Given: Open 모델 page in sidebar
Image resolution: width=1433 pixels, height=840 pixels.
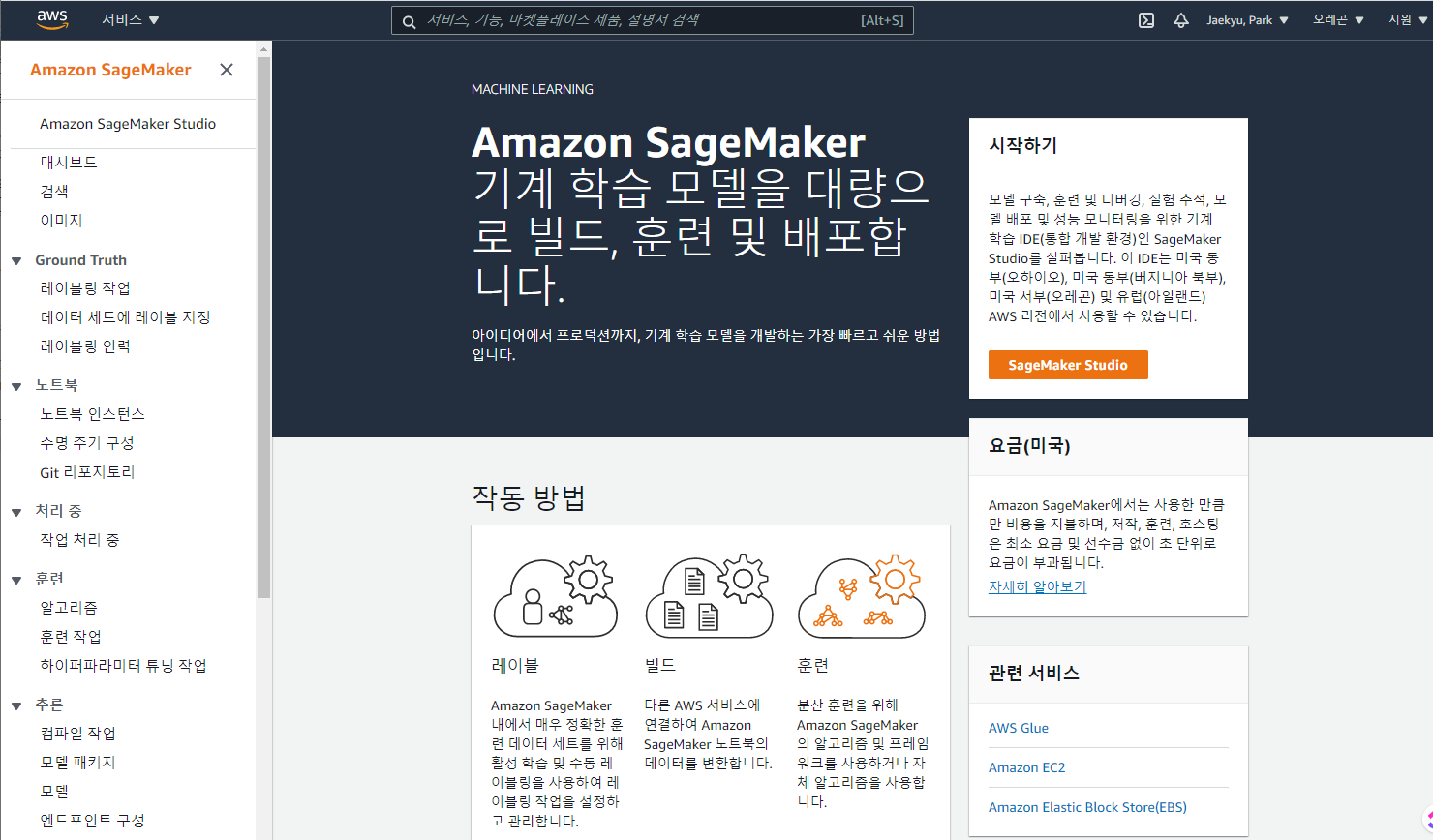Looking at the screenshot, I should pos(54,792).
